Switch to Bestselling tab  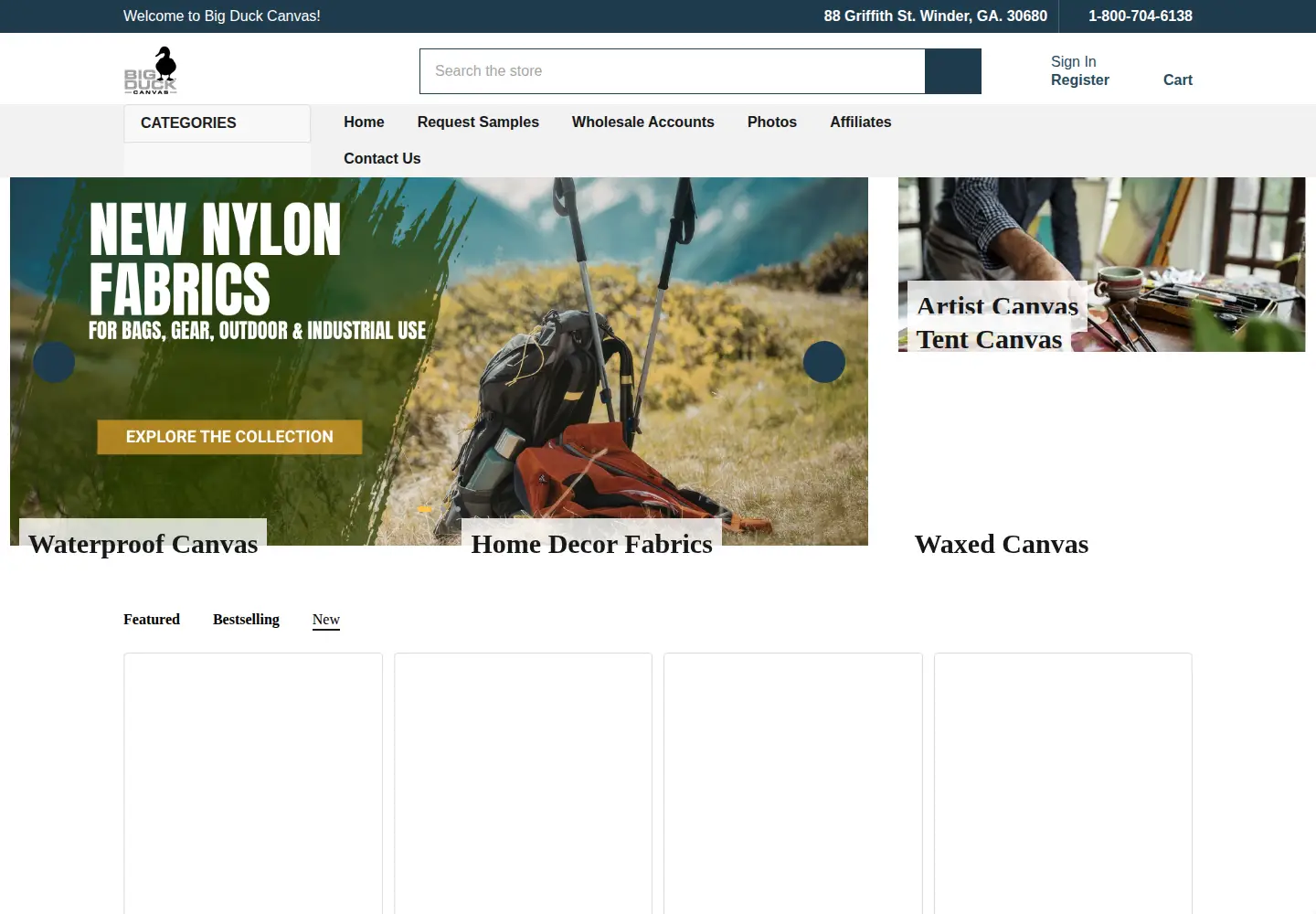pyautogui.click(x=246, y=619)
